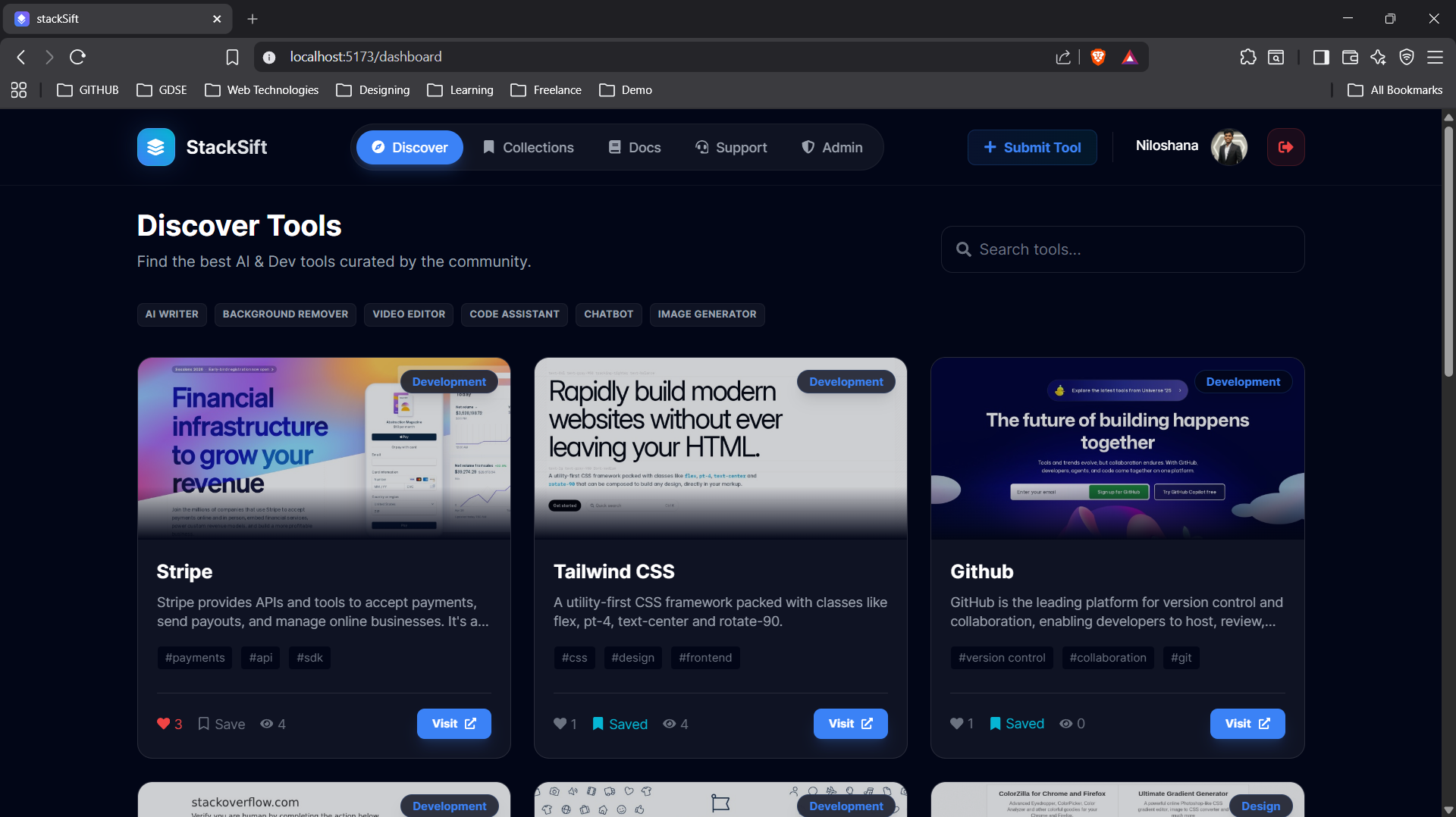
Task: Filter by AI WRITER category
Action: [172, 315]
